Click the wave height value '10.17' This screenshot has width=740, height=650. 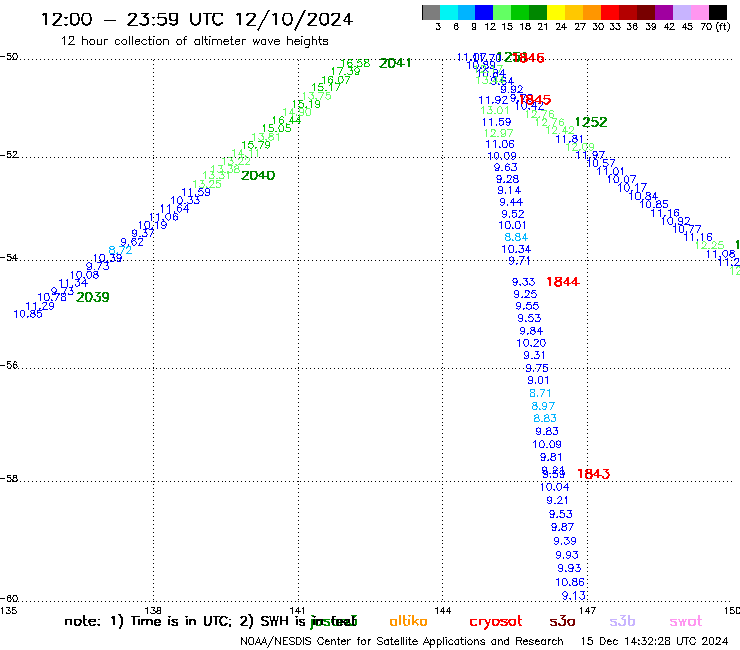pyautogui.click(x=632, y=187)
